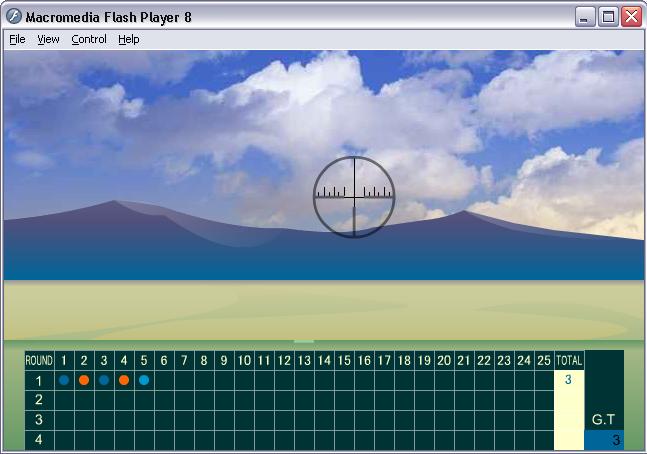Viewport: 647px width, 454px height.
Task: Click the blue dot under shot 1
Action: click(64, 380)
